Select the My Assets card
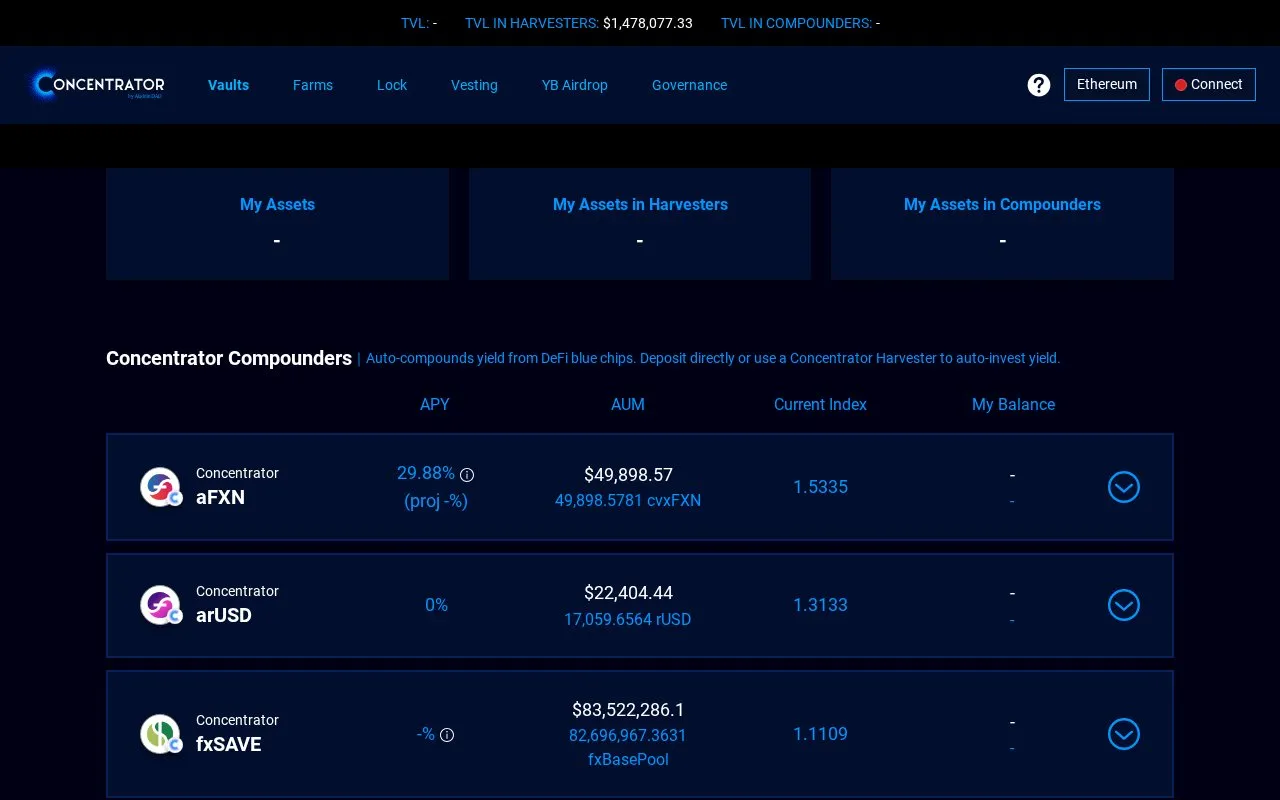Viewport: 1280px width, 800px height. click(x=277, y=224)
